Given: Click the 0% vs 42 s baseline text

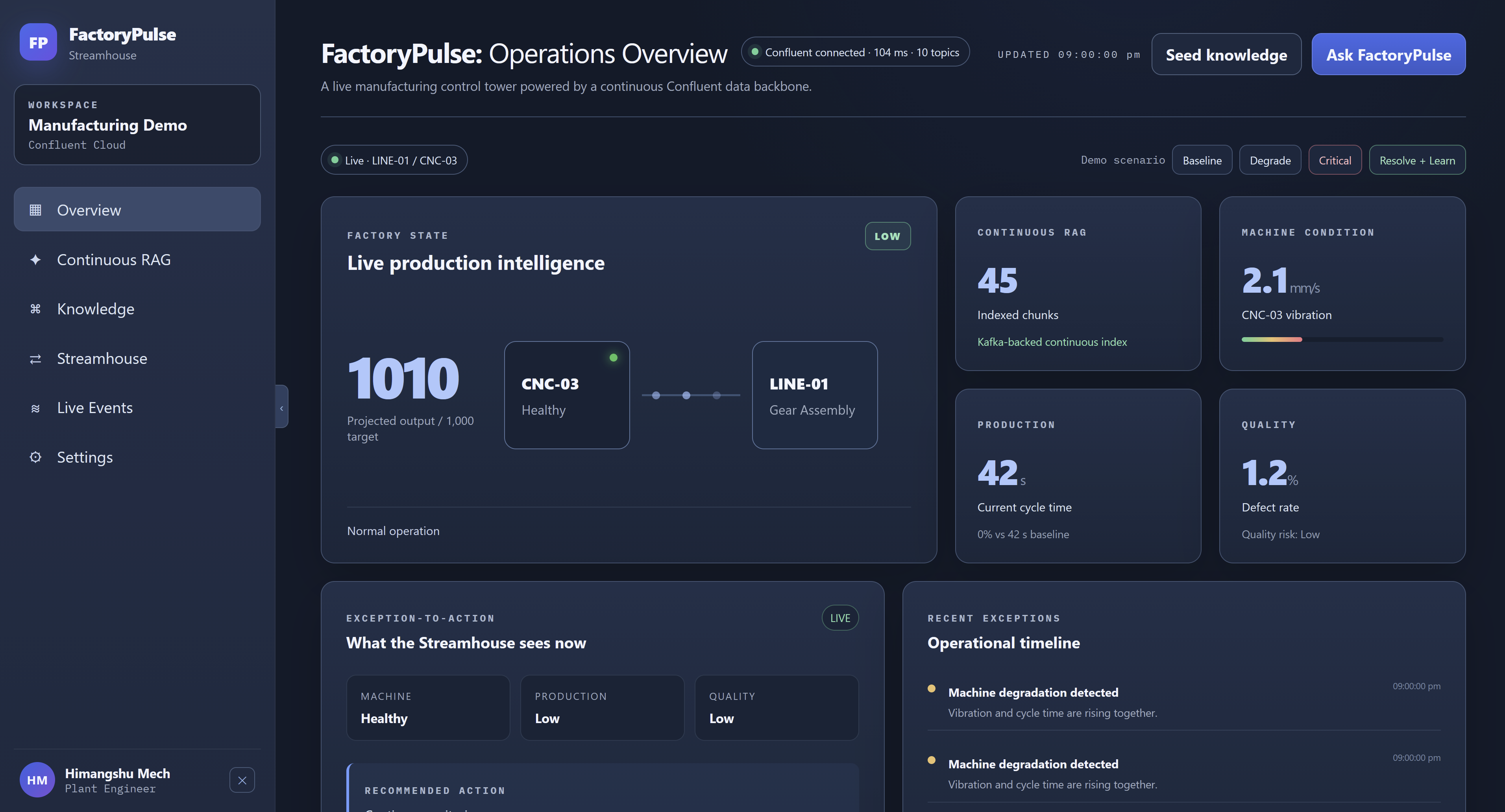Looking at the screenshot, I should (1023, 535).
